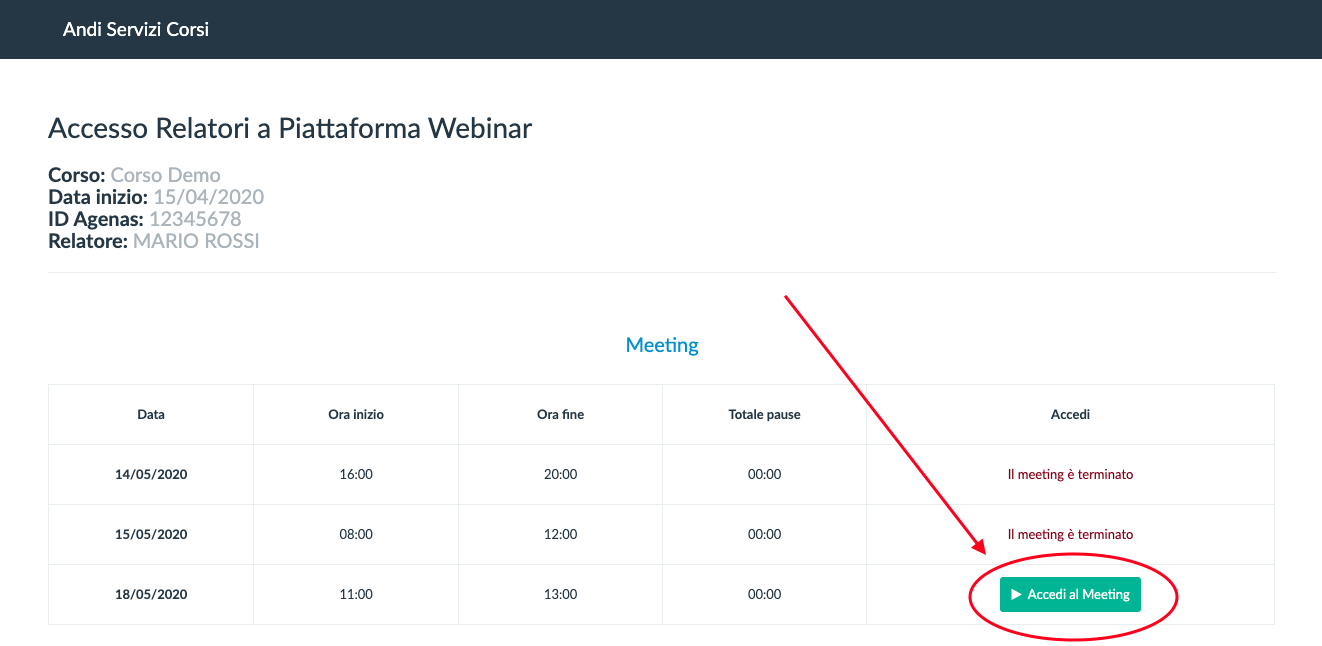Click the Totale pause column header
This screenshot has width=1322, height=646.
pos(764,414)
